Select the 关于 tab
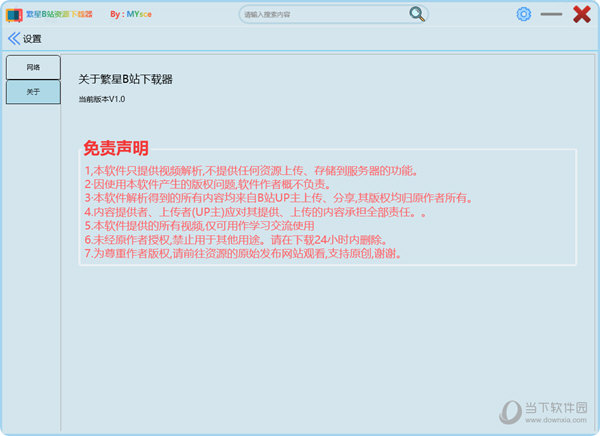Image resolution: width=600 pixels, height=436 pixels. pyautogui.click(x=33, y=92)
